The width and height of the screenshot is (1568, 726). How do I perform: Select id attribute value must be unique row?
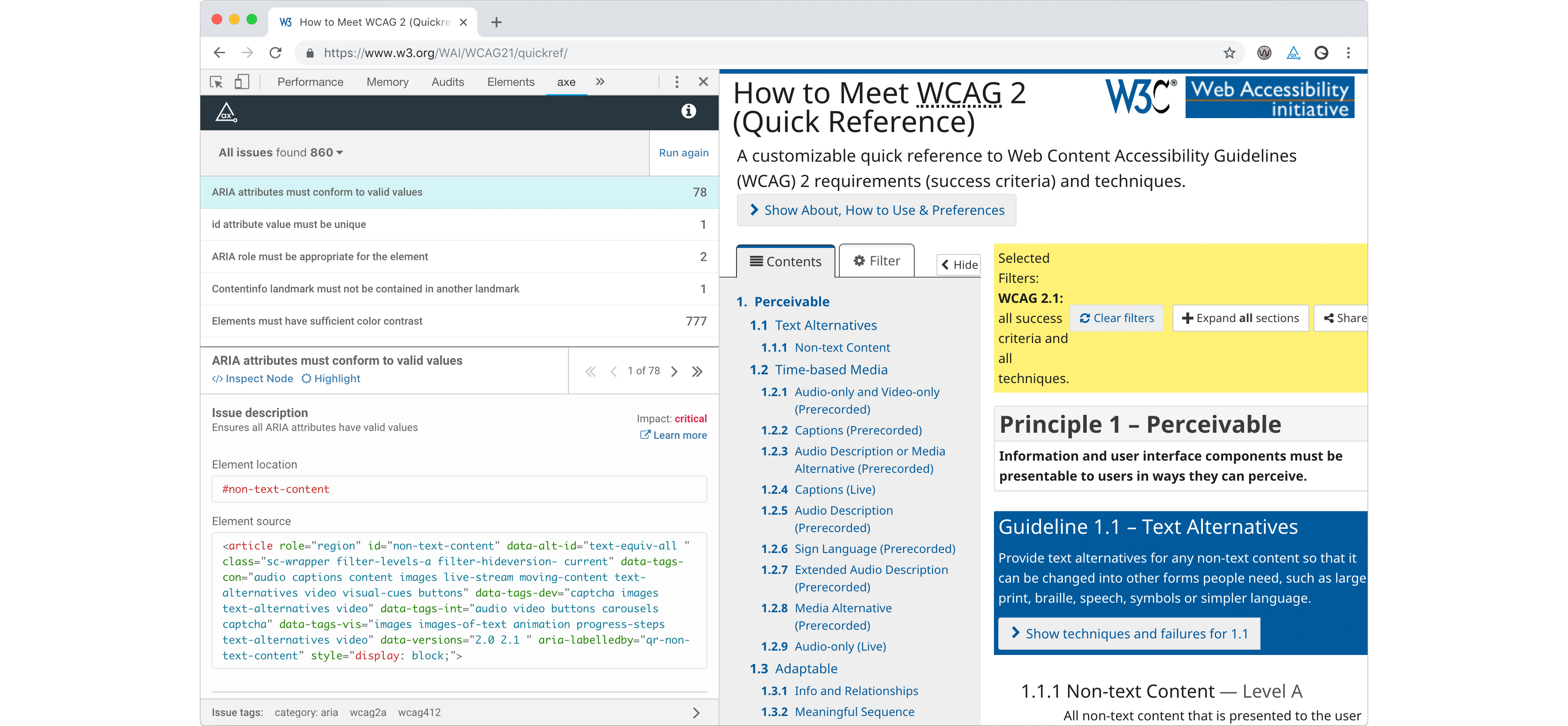click(x=459, y=225)
